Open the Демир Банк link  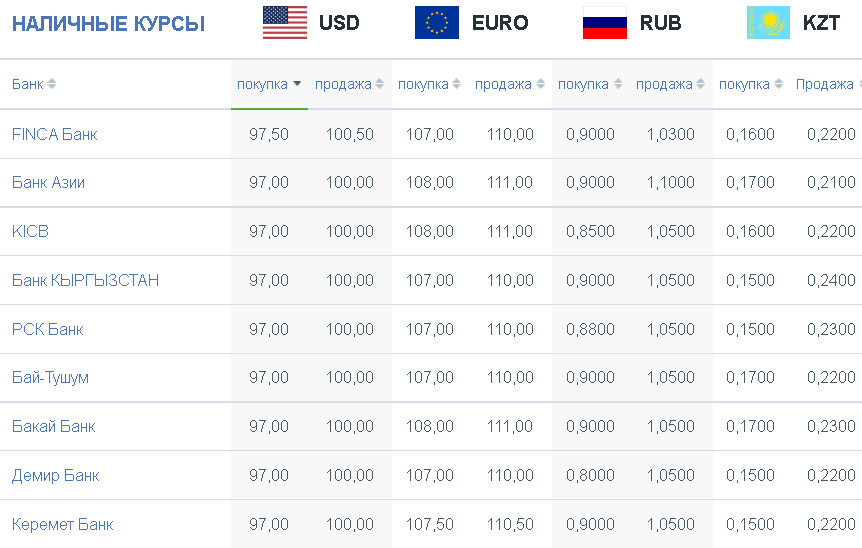click(56, 475)
